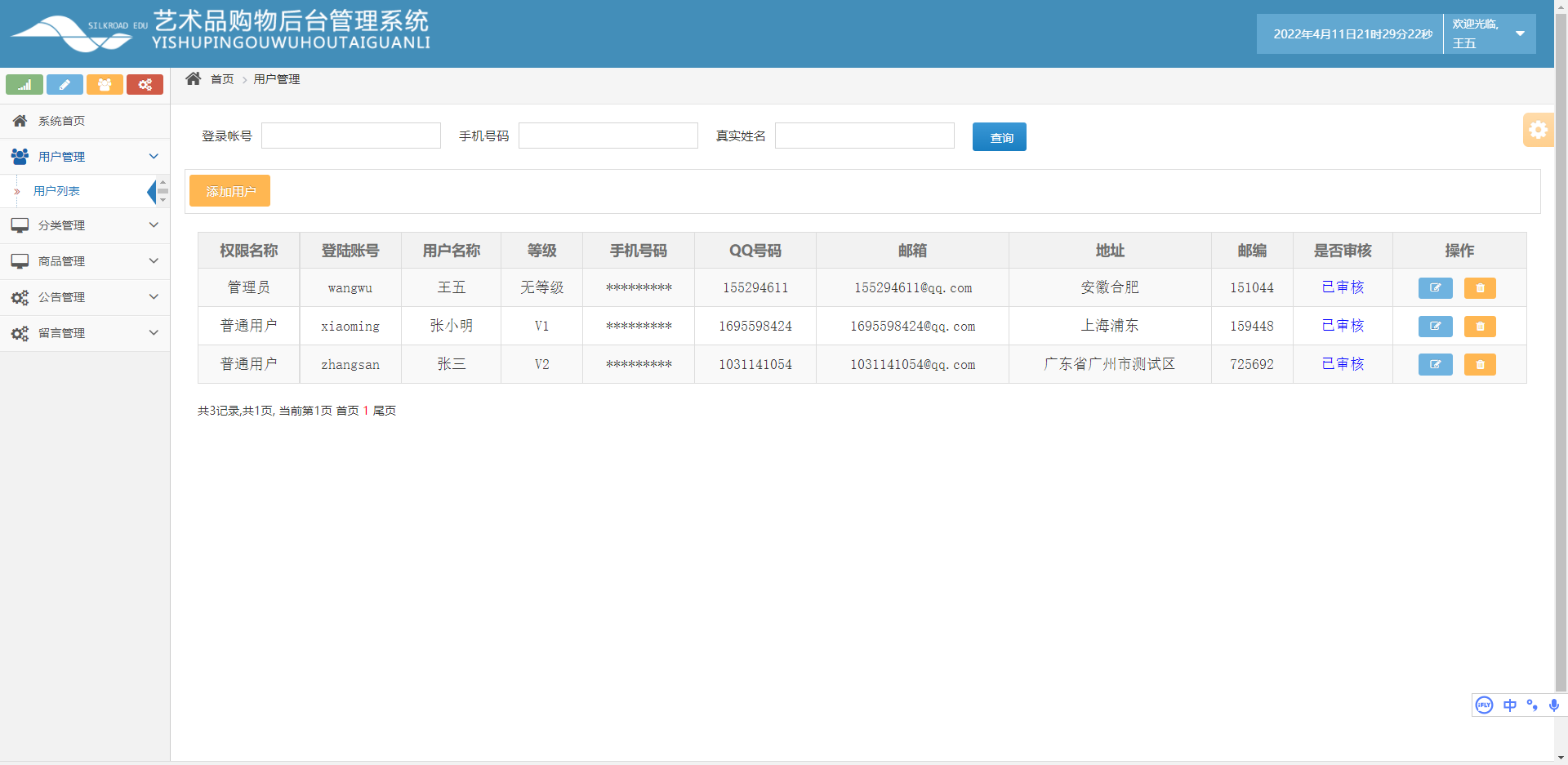Expand the 分类管理 menu chevron

pyautogui.click(x=154, y=225)
